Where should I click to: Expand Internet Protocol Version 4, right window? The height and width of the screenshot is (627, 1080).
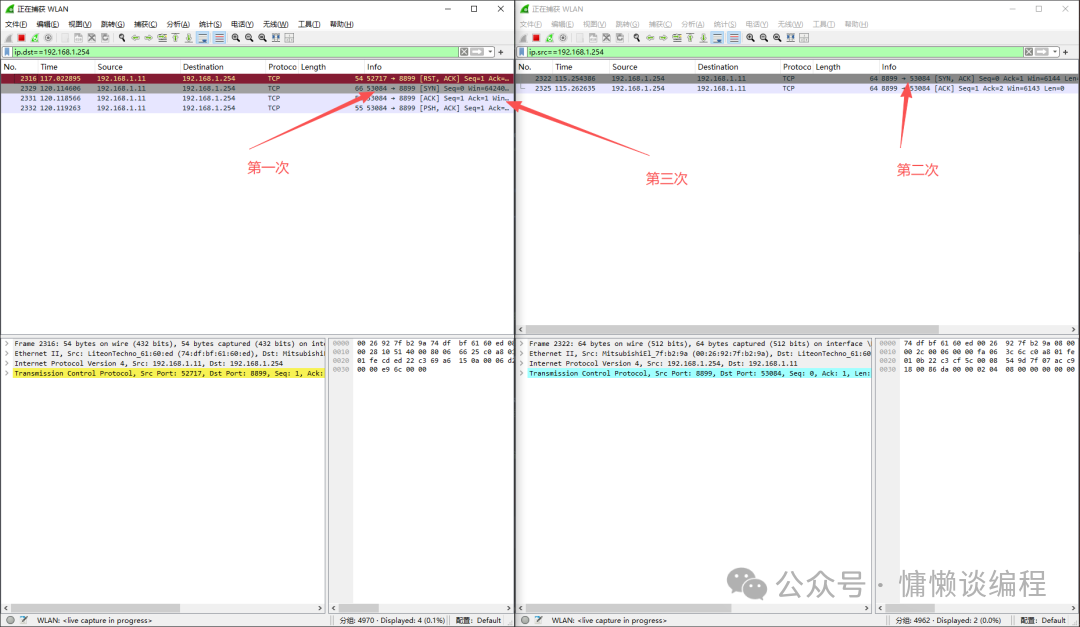pos(521,363)
